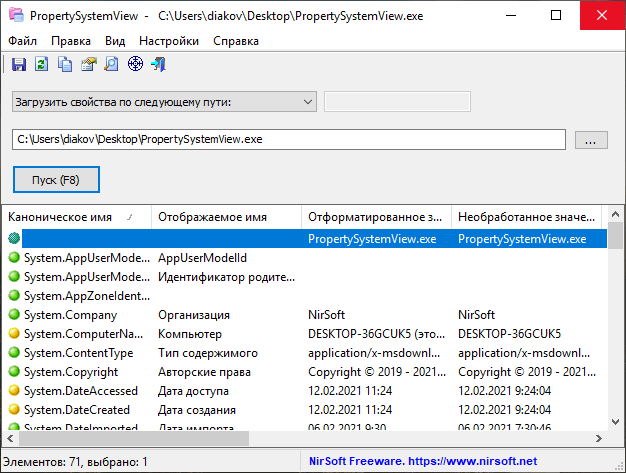Click the 'AppUserModelId' display name cell

click(x=202, y=258)
